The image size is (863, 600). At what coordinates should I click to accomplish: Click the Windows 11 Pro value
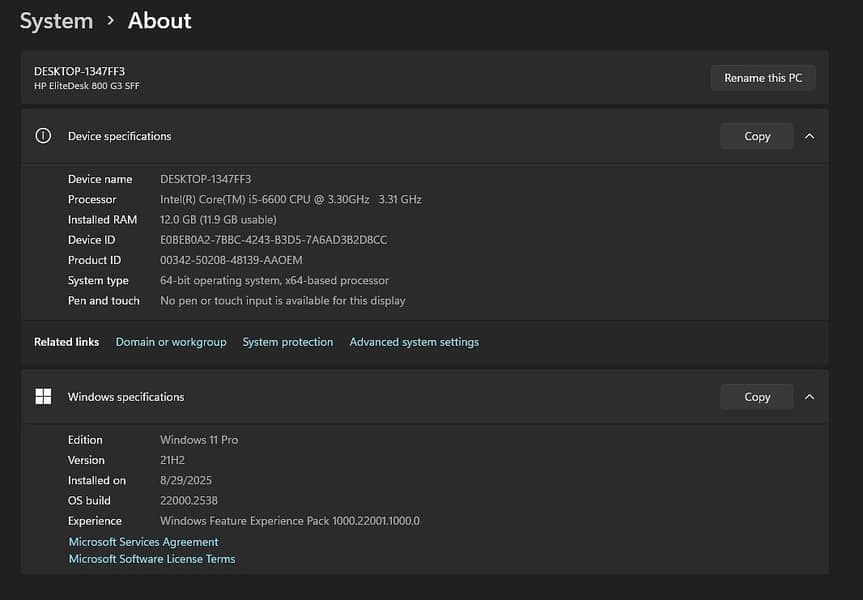(199, 440)
